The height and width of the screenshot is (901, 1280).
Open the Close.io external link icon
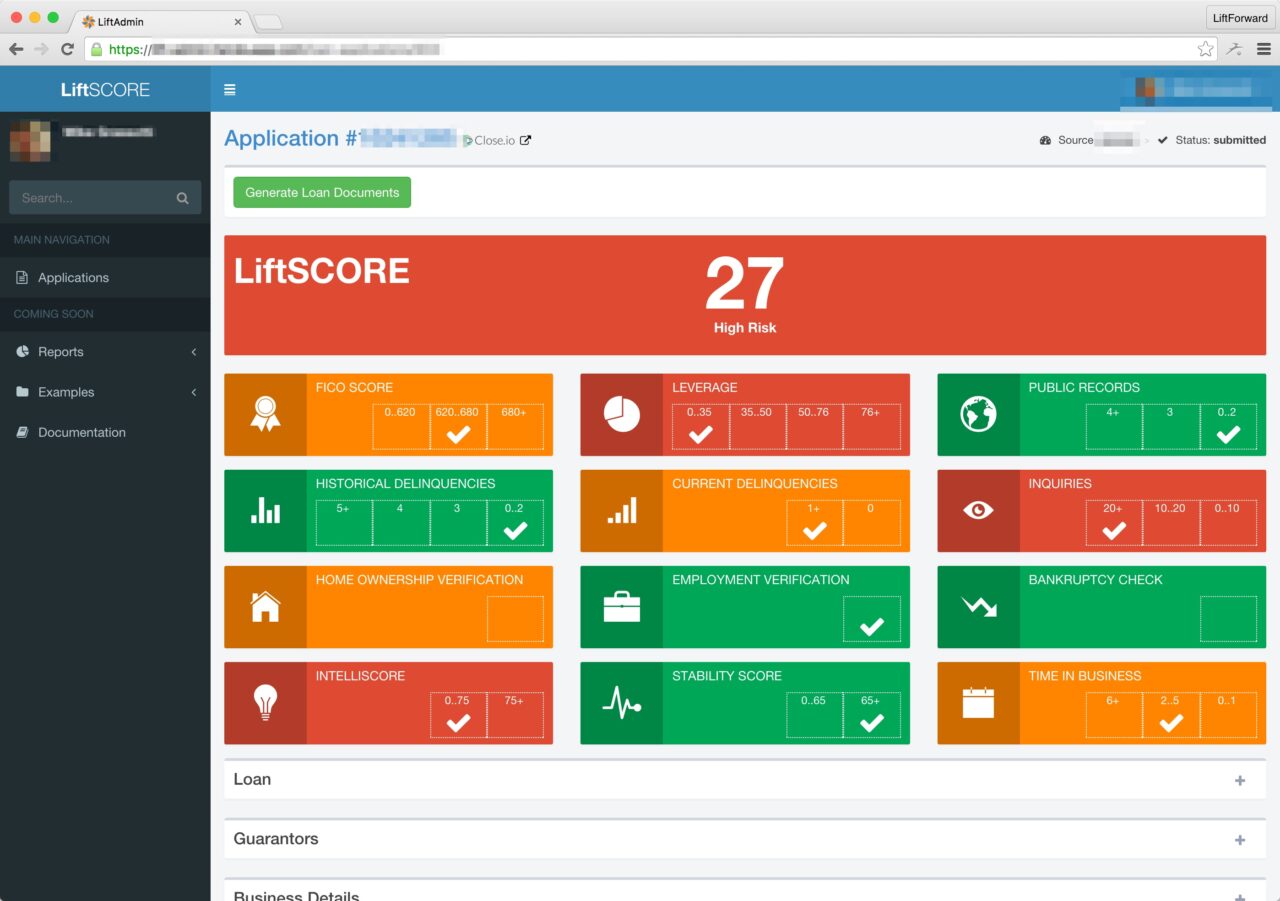[526, 140]
